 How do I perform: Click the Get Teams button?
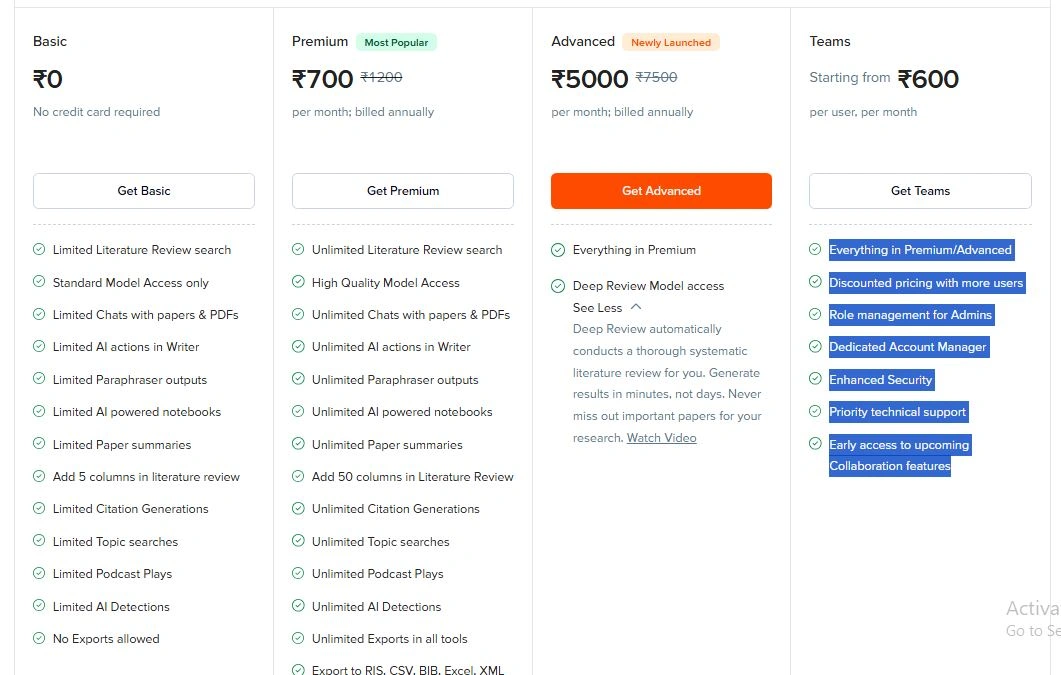tap(920, 191)
